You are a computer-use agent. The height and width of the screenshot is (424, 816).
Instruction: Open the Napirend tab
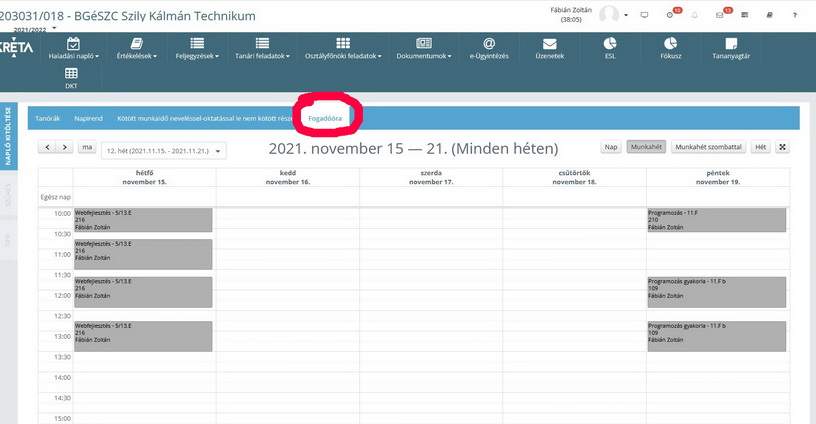point(88,118)
